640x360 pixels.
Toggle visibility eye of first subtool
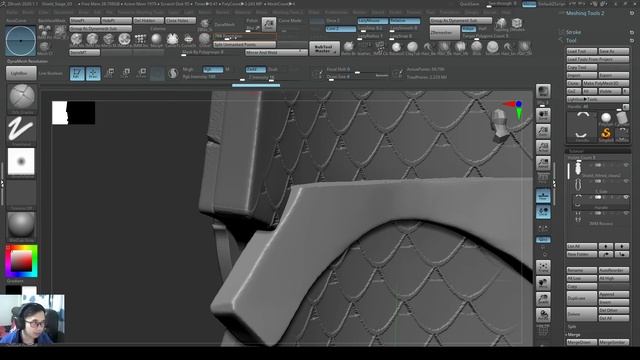click(x=626, y=165)
